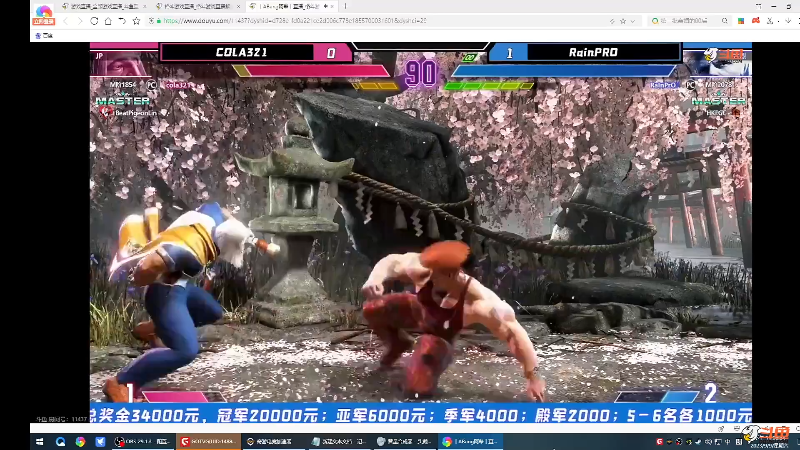Open a new browser tab
Viewport: 800px width, 450px height.
[x=345, y=6]
